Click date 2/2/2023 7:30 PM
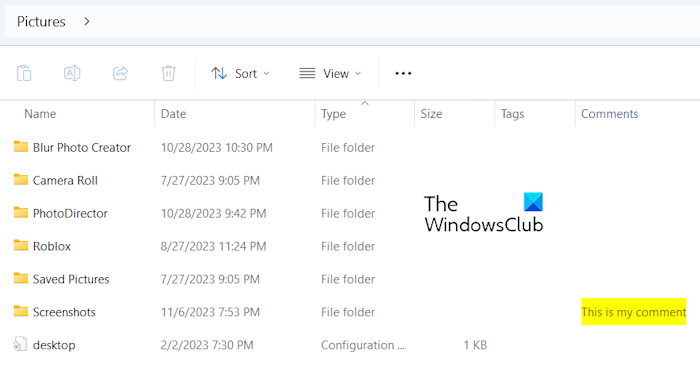700x375 pixels. tap(207, 345)
